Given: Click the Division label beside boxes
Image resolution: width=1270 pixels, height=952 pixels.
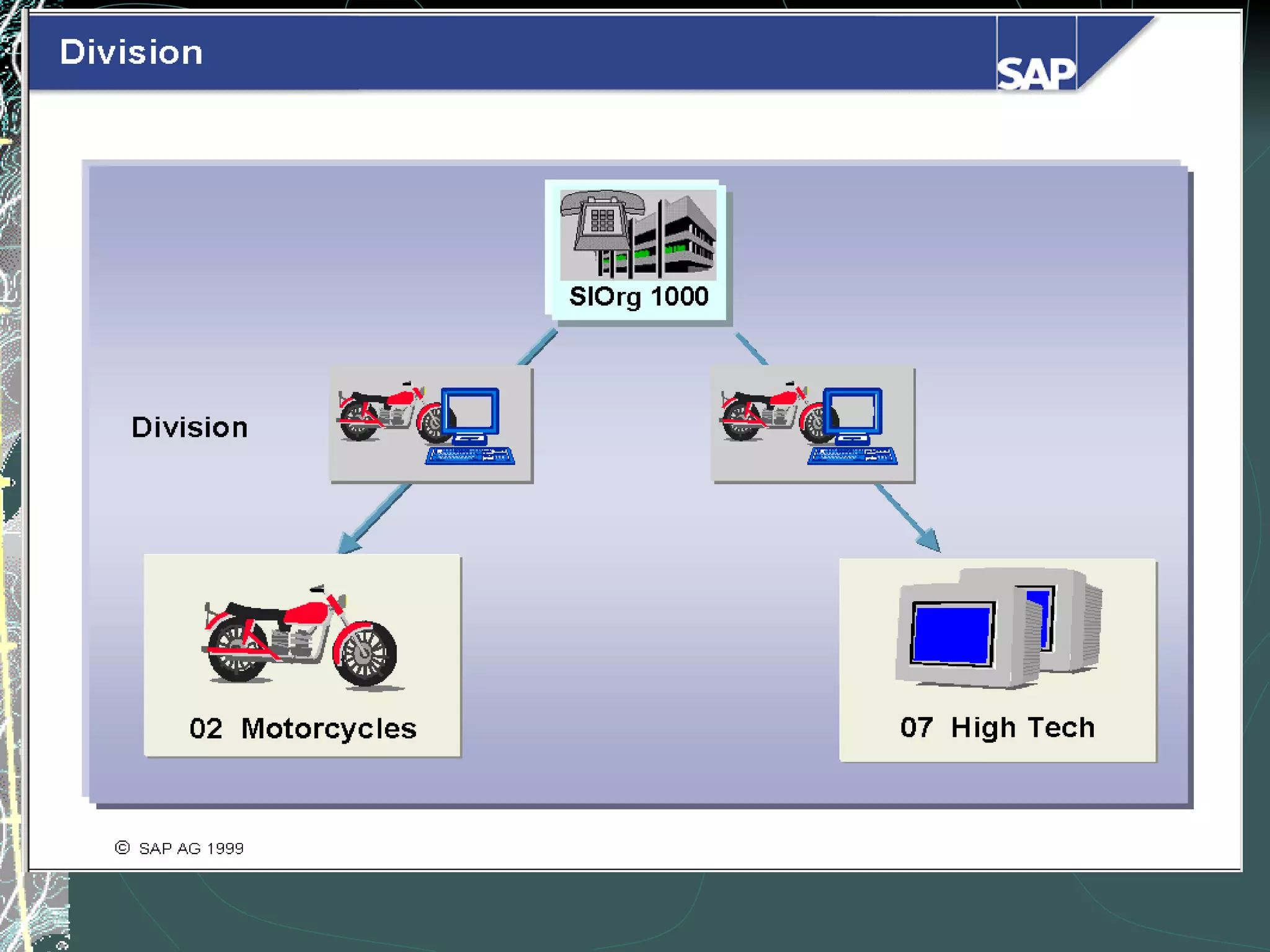Looking at the screenshot, I should coord(190,428).
